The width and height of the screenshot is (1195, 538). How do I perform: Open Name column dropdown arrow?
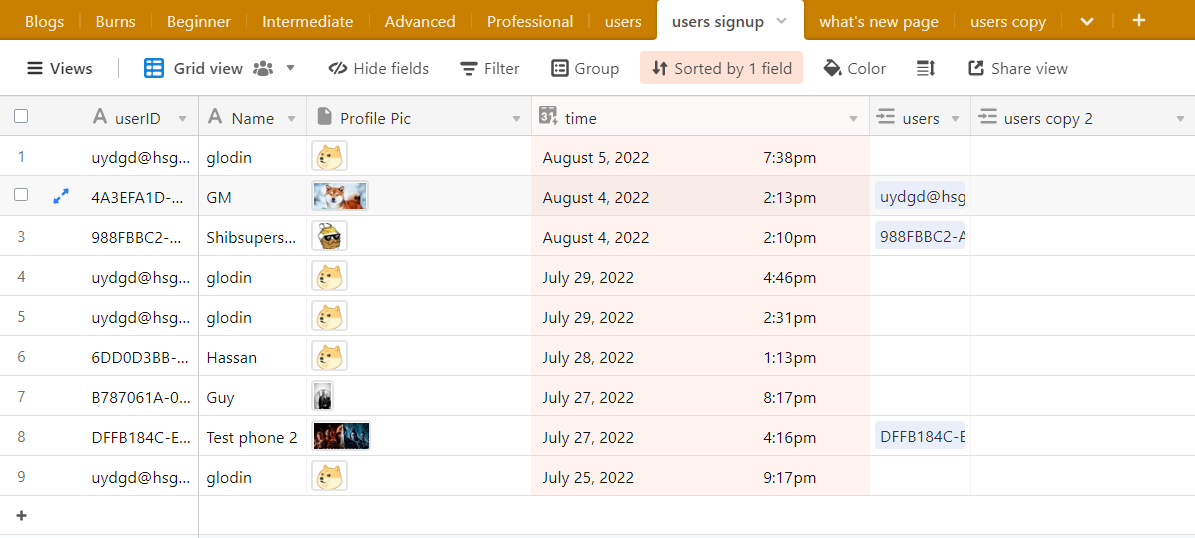[291, 119]
